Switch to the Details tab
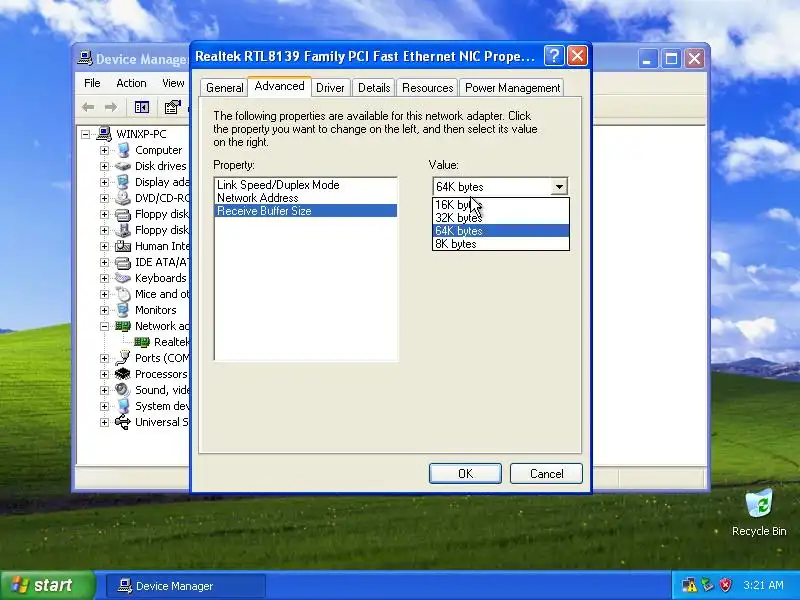This screenshot has height=600, width=800. pos(374,88)
